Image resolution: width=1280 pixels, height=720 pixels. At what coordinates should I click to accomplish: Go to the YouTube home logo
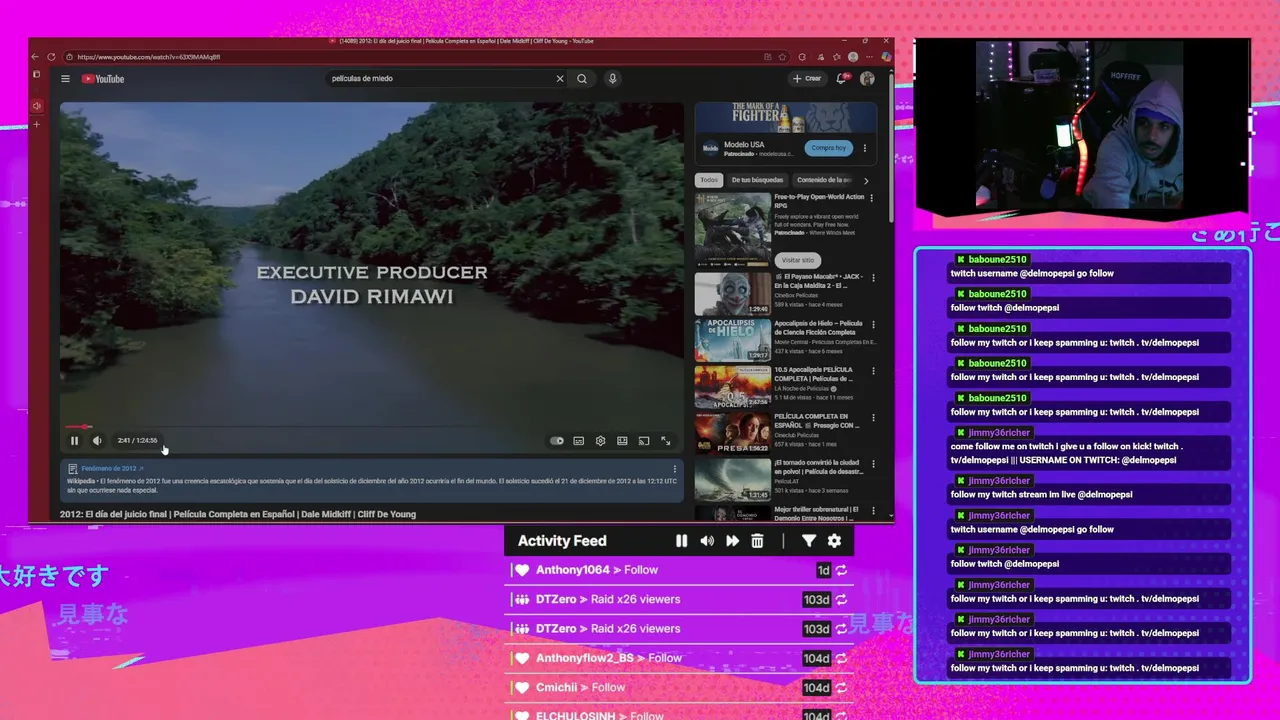point(103,79)
